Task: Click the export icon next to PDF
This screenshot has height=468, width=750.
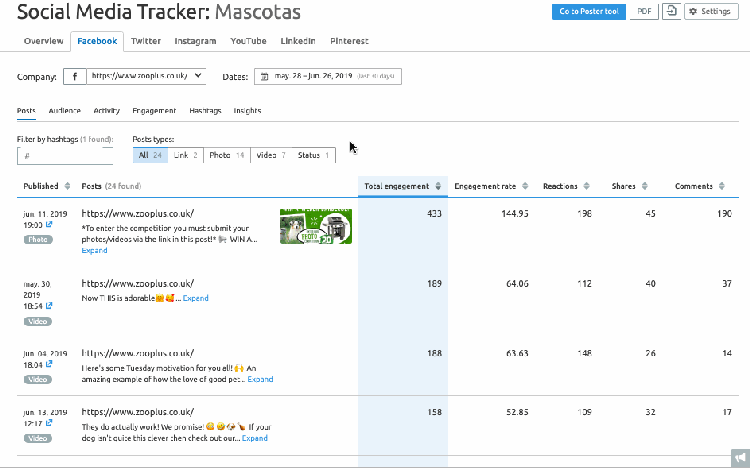Action: [672, 11]
